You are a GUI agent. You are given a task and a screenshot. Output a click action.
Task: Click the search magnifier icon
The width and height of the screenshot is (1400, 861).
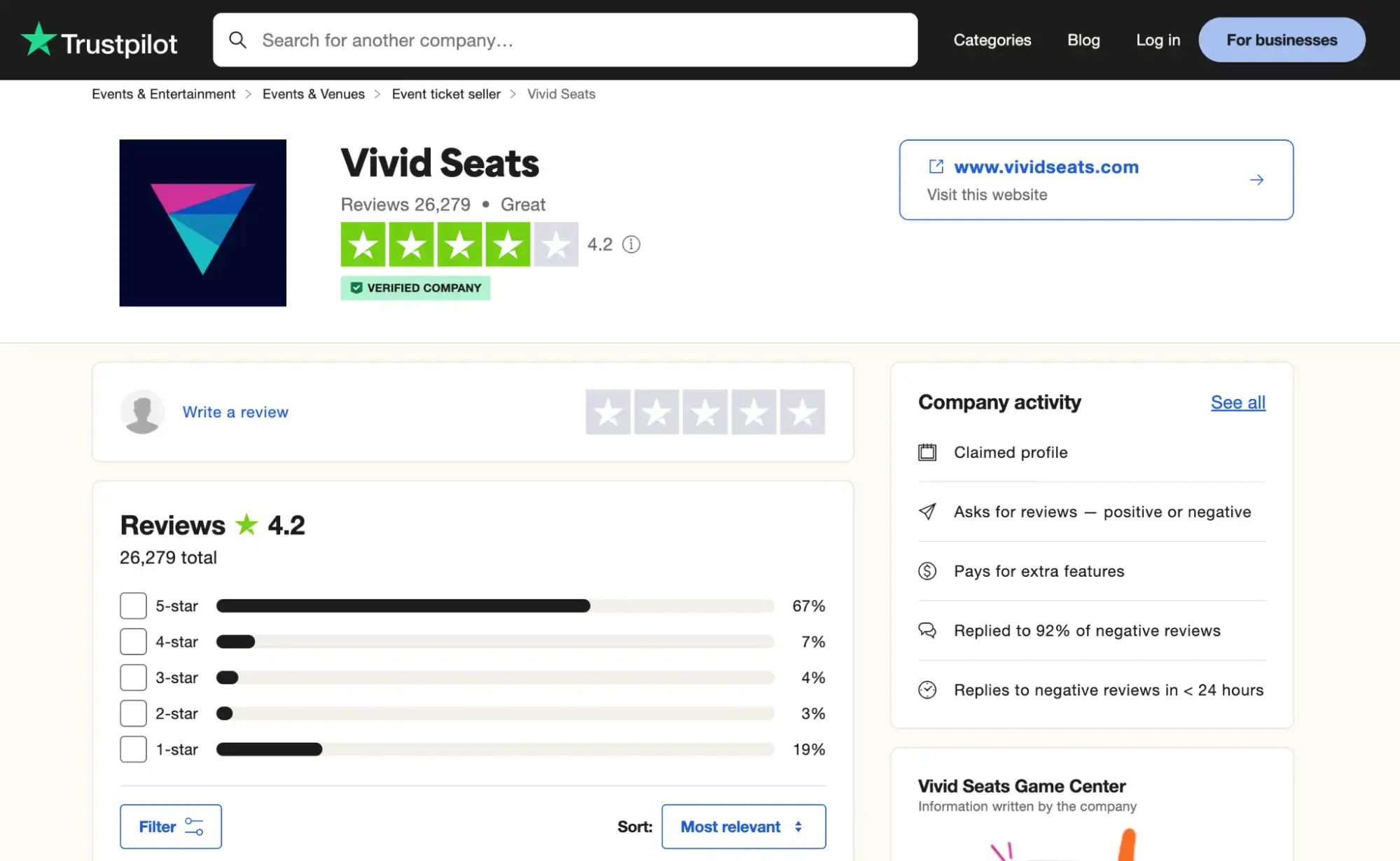(x=238, y=40)
